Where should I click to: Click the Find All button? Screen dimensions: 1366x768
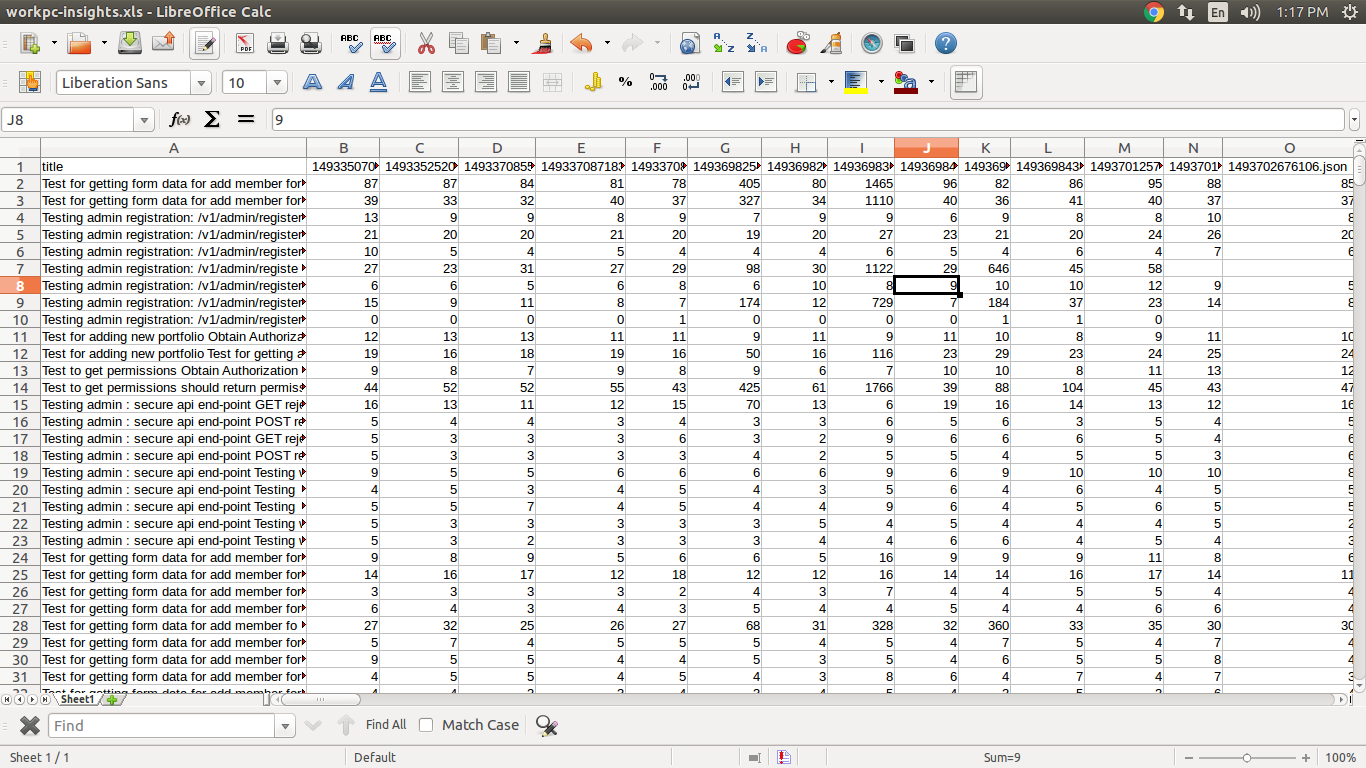(x=386, y=725)
